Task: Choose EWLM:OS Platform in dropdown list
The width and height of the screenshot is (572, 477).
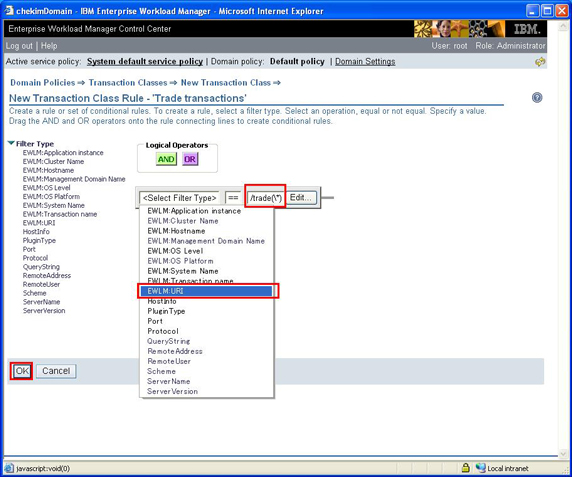Action: click(x=206, y=261)
